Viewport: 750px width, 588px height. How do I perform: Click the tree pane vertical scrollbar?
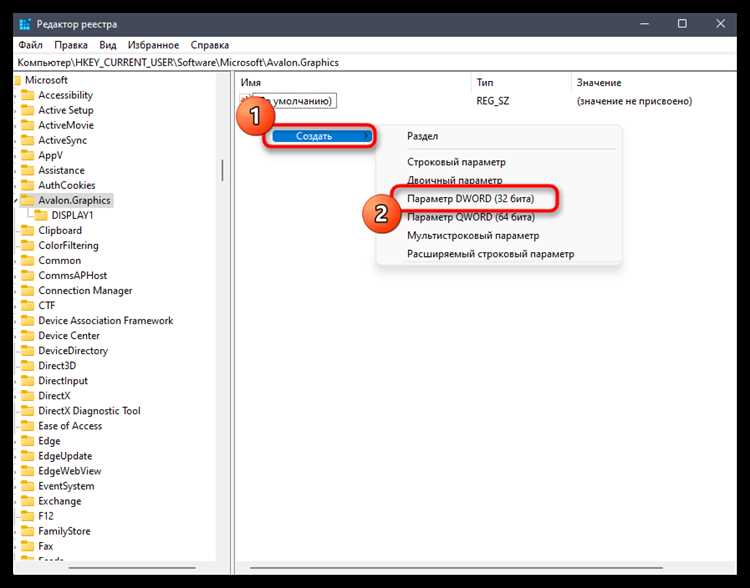point(222,170)
